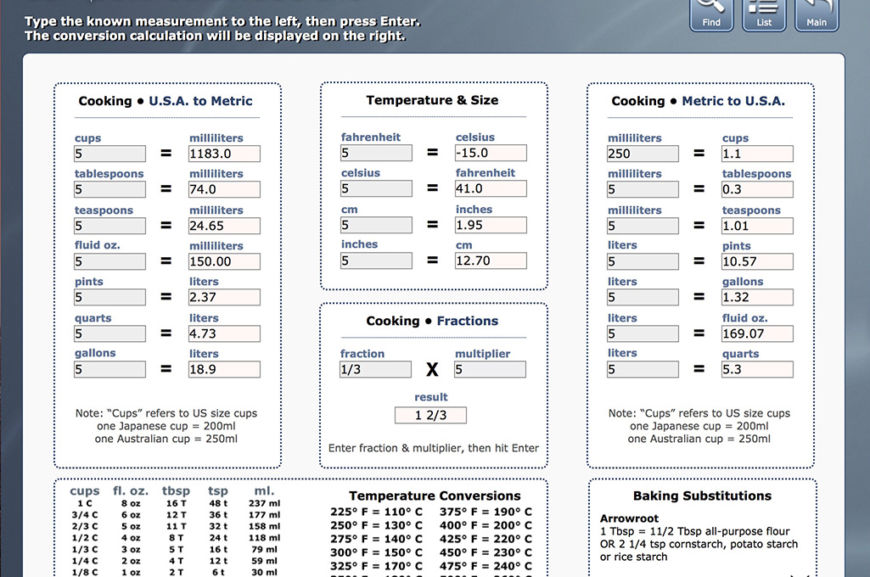Click the milliliters result showing 1183.0
Viewport: 870px width, 577px height.
pos(224,154)
